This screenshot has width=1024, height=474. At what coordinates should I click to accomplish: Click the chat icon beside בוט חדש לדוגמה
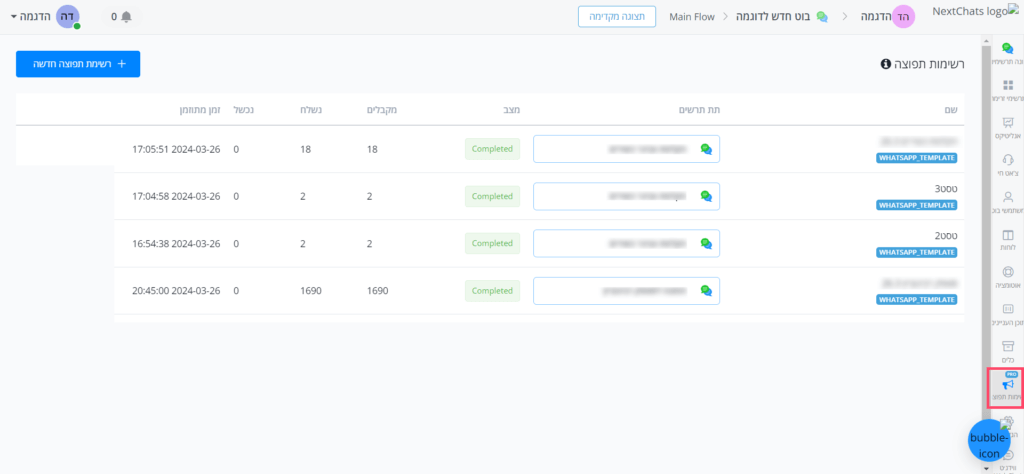pyautogui.click(x=822, y=16)
